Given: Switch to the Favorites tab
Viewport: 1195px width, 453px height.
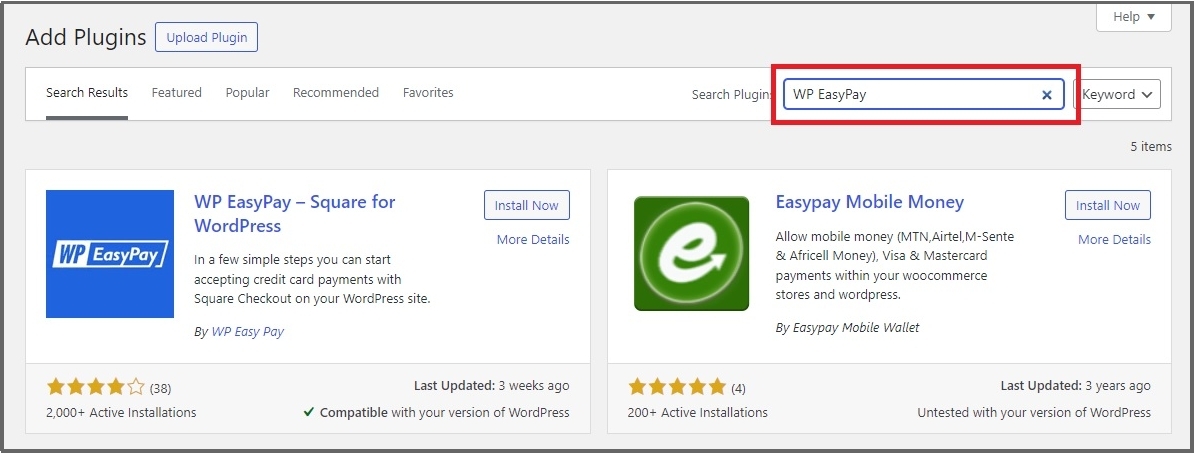Looking at the screenshot, I should (x=428, y=93).
